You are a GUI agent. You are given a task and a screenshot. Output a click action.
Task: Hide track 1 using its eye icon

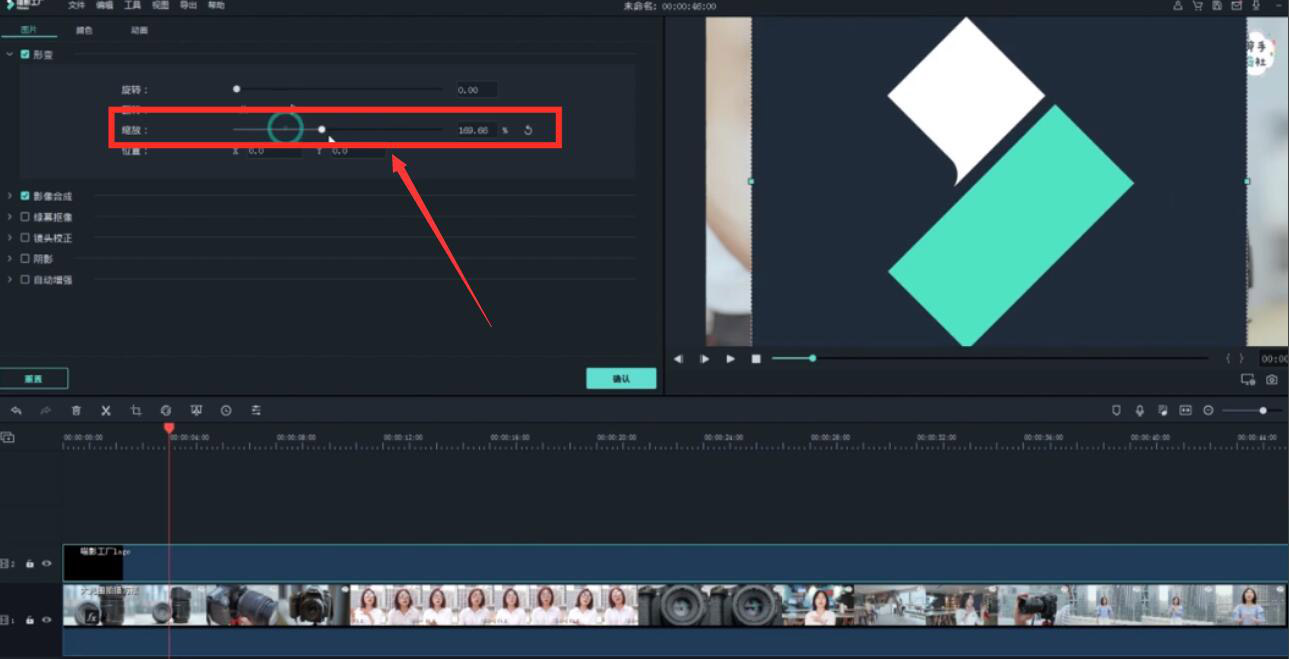pos(46,620)
